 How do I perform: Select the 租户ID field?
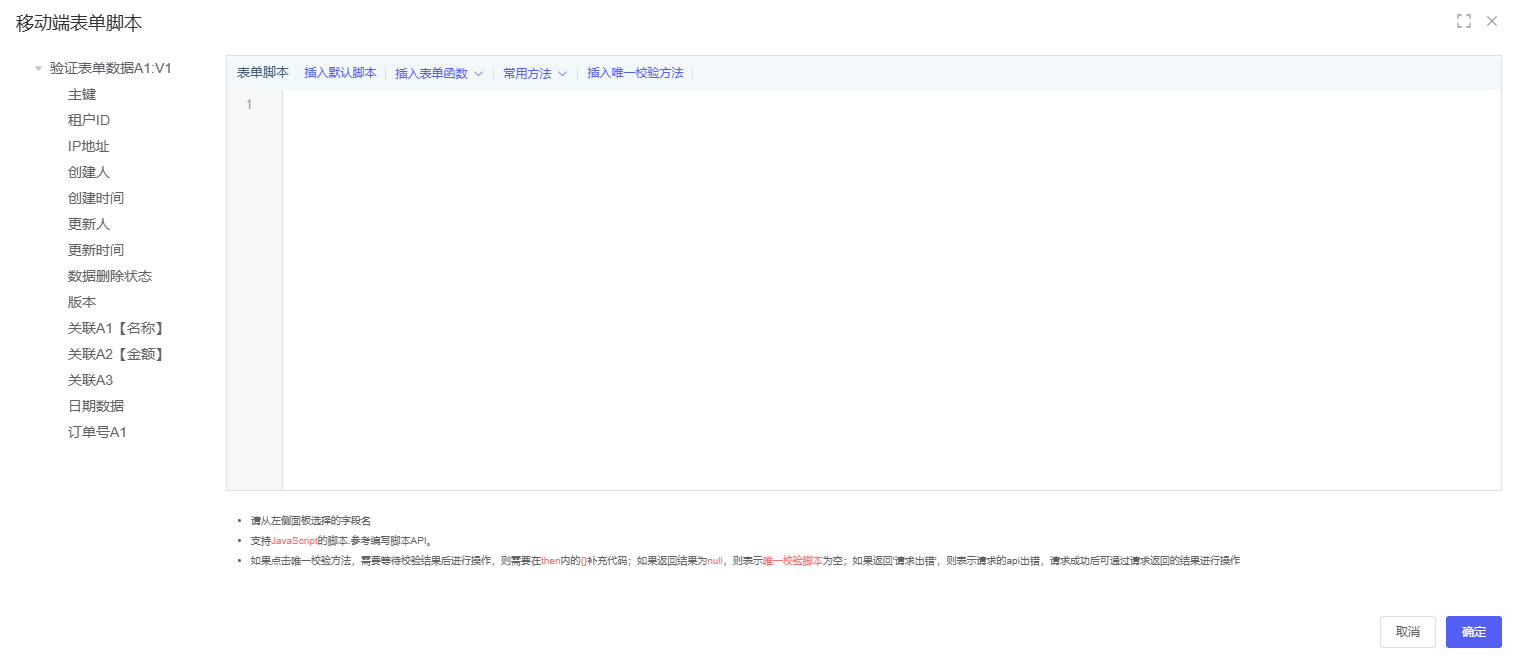pyautogui.click(x=89, y=120)
